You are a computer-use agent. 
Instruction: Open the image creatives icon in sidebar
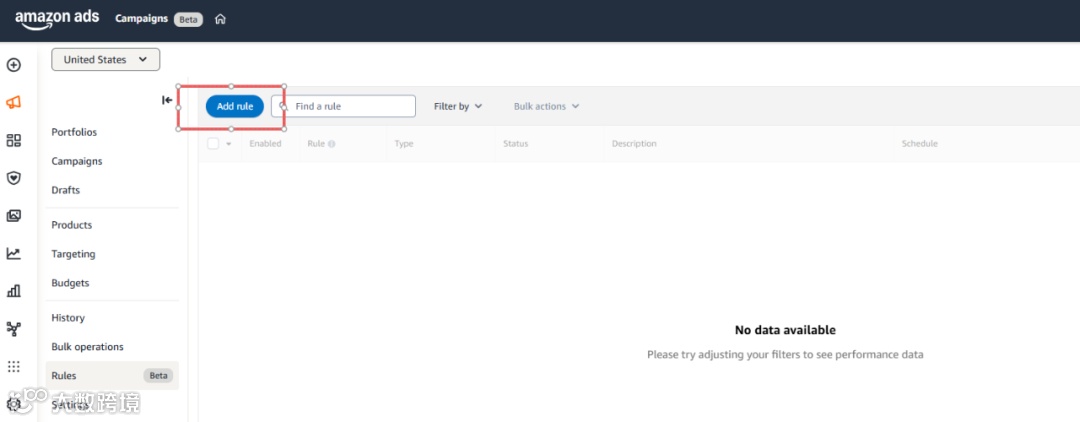tap(14, 216)
